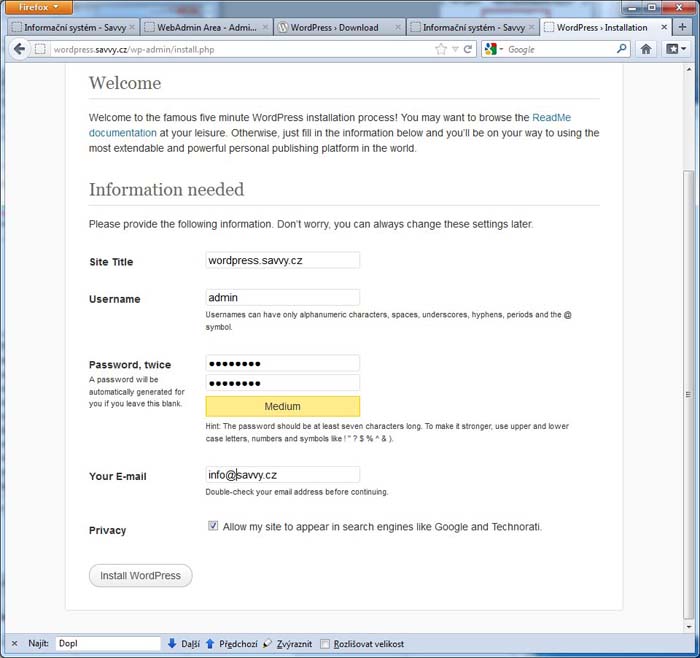700x658 pixels.
Task: Enable Rozlišovat velikost case checkbox
Action: 325,644
